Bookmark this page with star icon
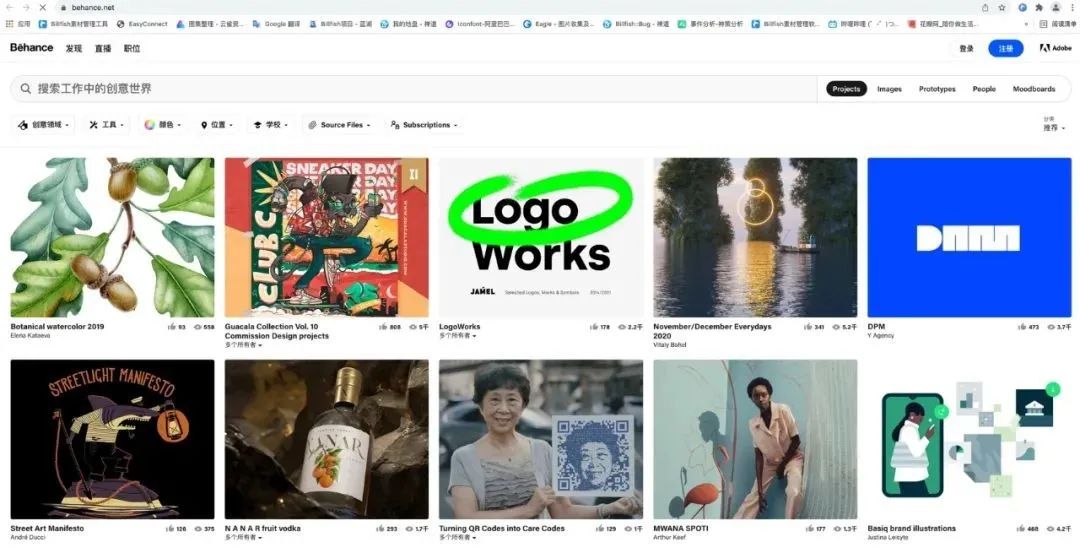Image resolution: width=1080 pixels, height=555 pixels. click(1002, 7)
